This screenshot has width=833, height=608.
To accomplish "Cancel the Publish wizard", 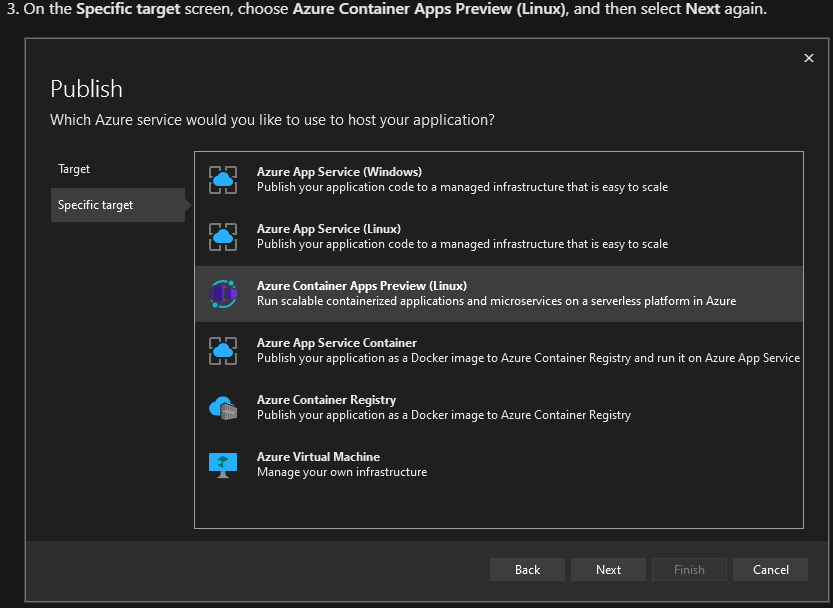I will [770, 569].
